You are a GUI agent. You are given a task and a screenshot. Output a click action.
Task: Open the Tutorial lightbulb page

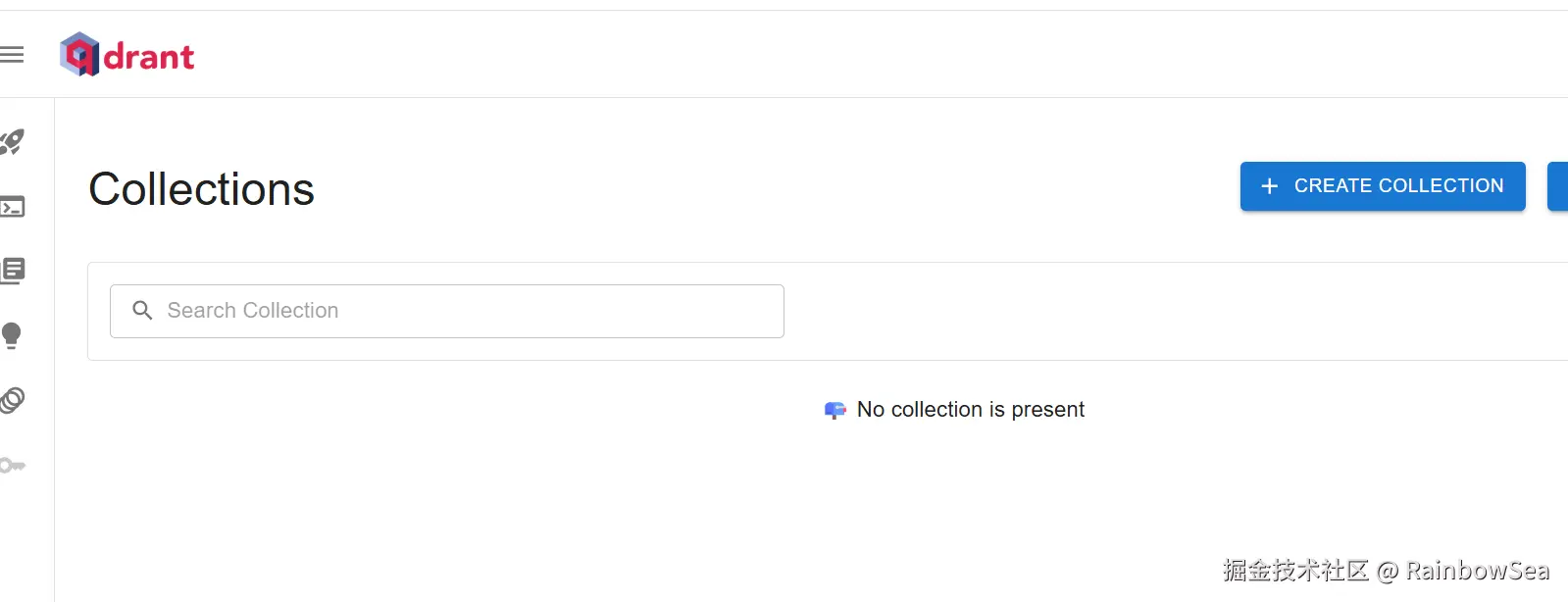tap(12, 335)
